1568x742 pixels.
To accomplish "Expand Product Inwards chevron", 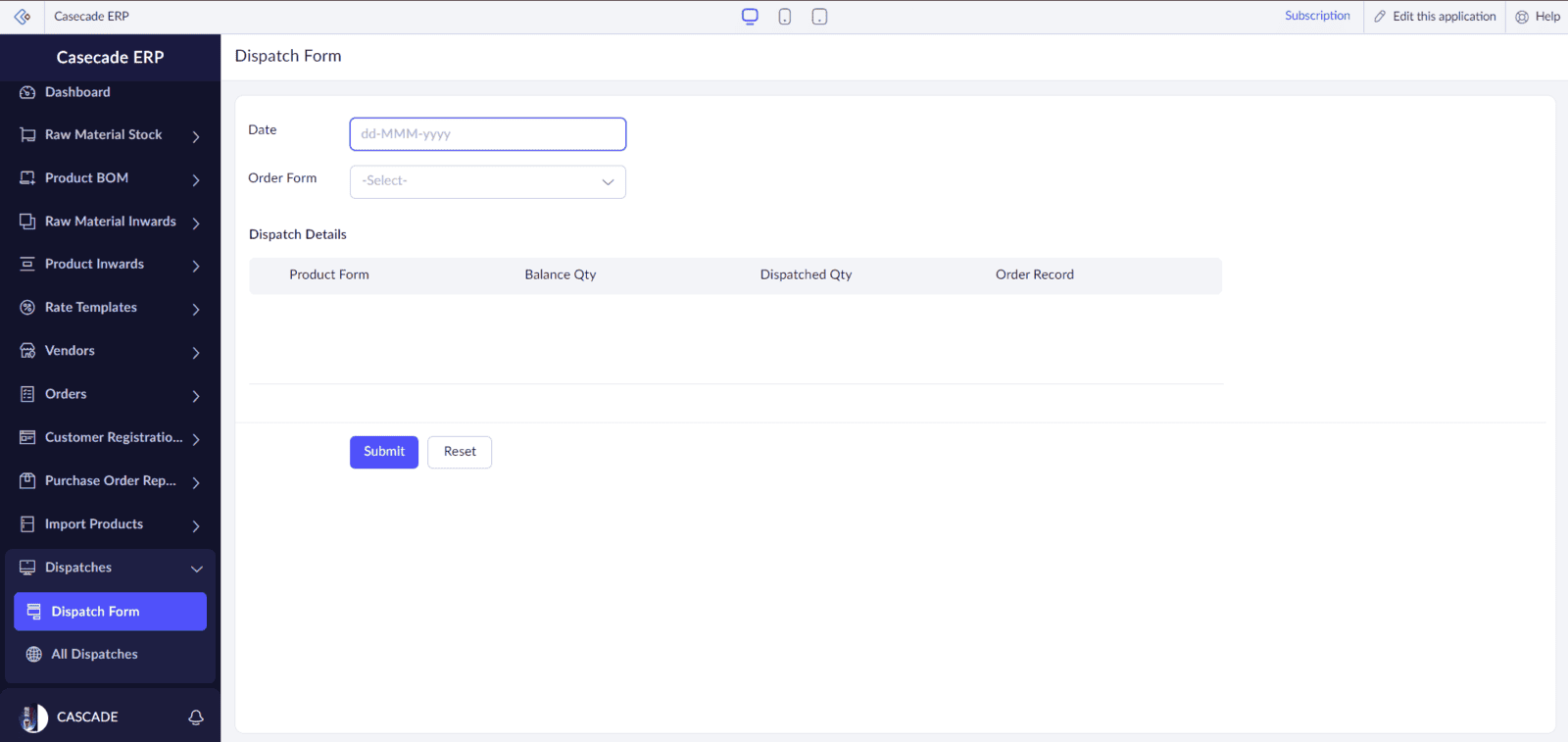I will [196, 266].
